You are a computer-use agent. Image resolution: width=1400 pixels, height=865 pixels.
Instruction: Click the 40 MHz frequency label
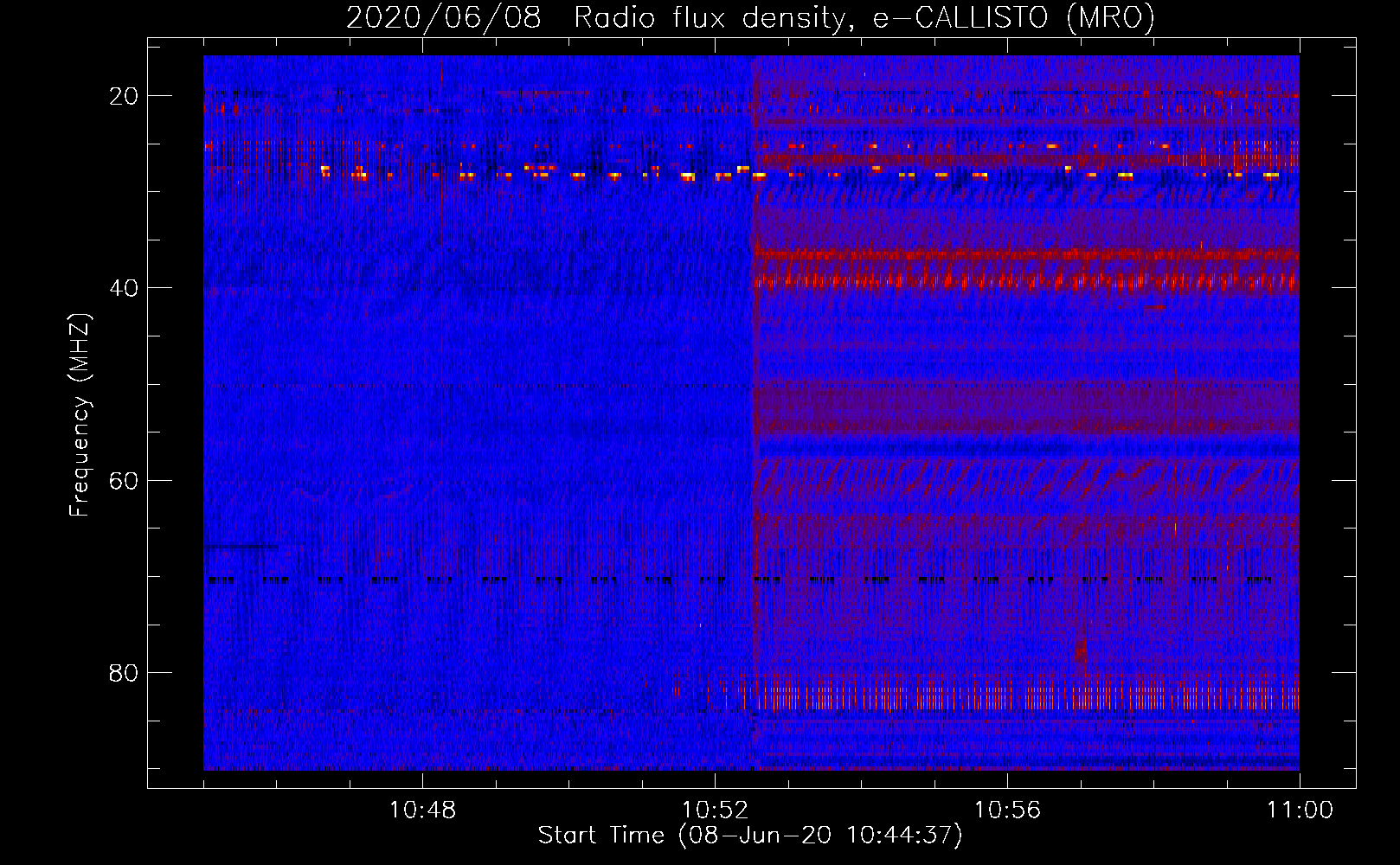click(124, 288)
